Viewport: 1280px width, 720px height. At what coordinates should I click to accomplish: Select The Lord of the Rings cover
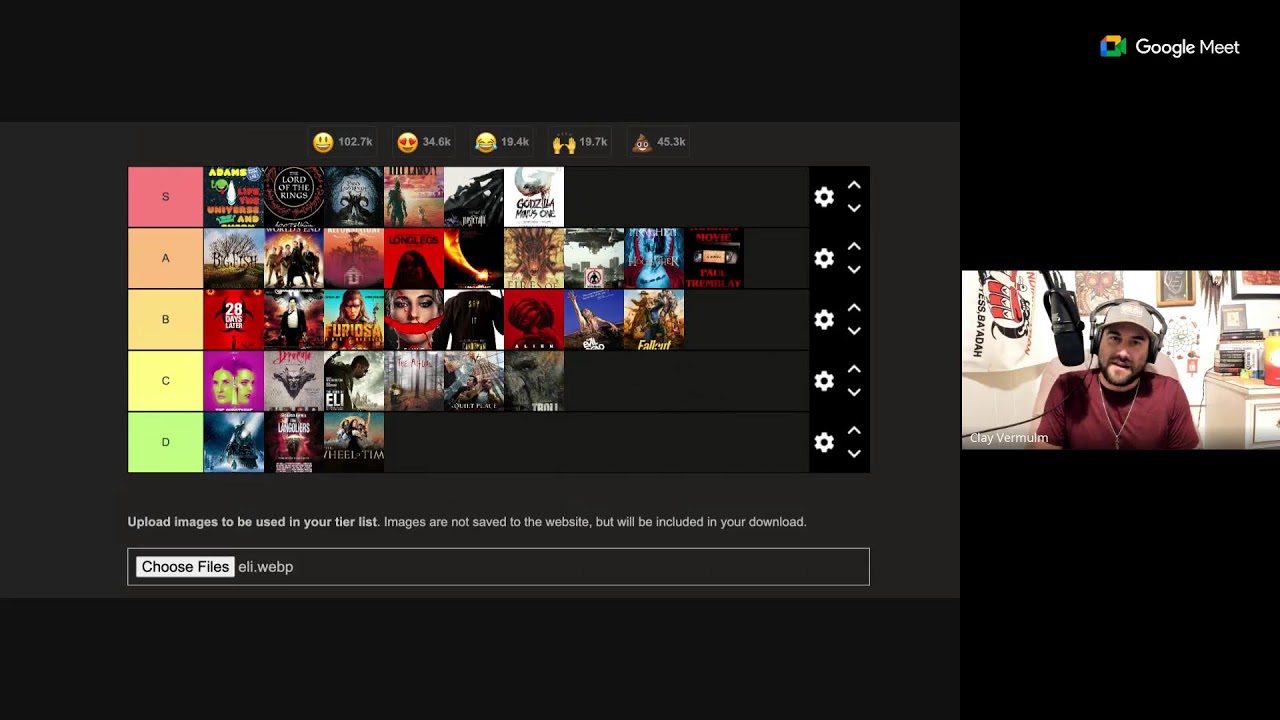[x=294, y=197]
